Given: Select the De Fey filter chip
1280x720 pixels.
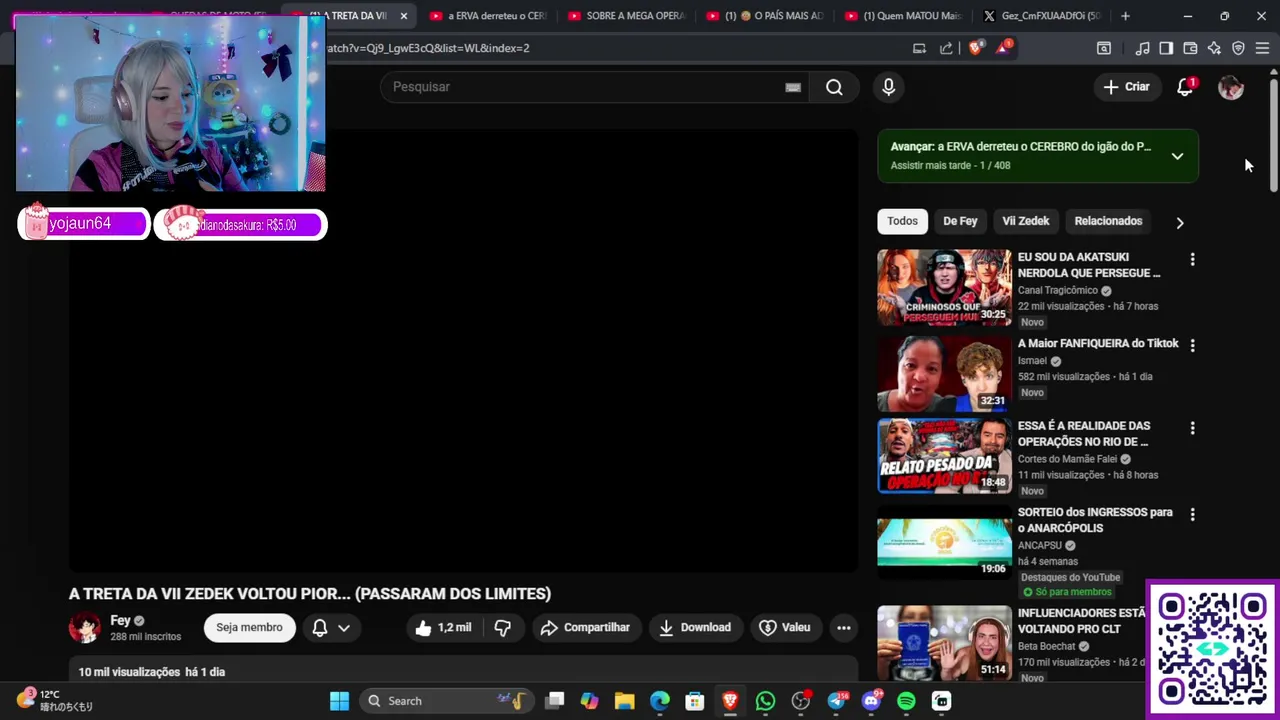Looking at the screenshot, I should pyautogui.click(x=960, y=221).
